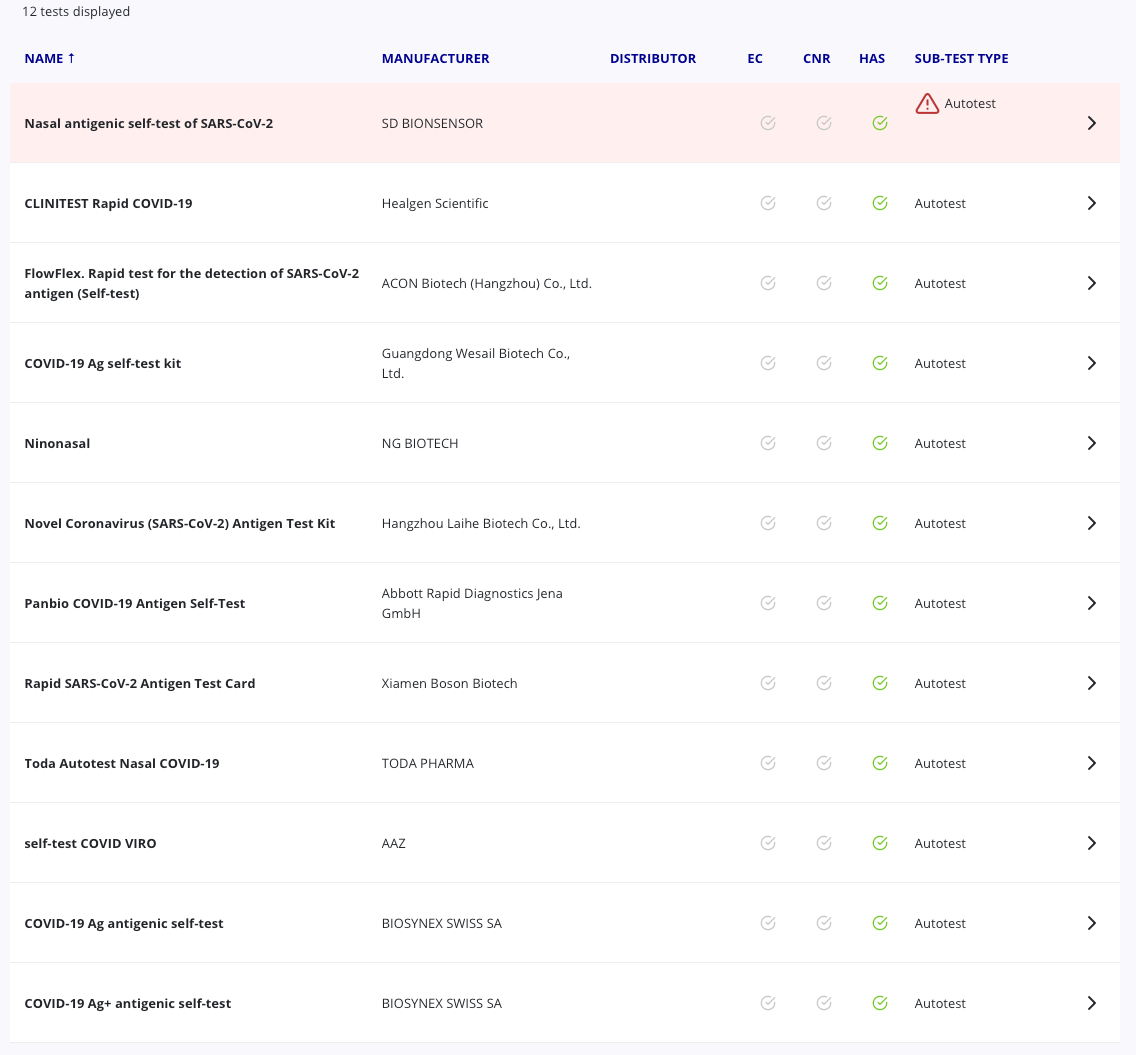Screen dimensions: 1136x1055
Task: Click grey EC check for CLINITEST Rapid COVID-19
Action: pos(769,203)
